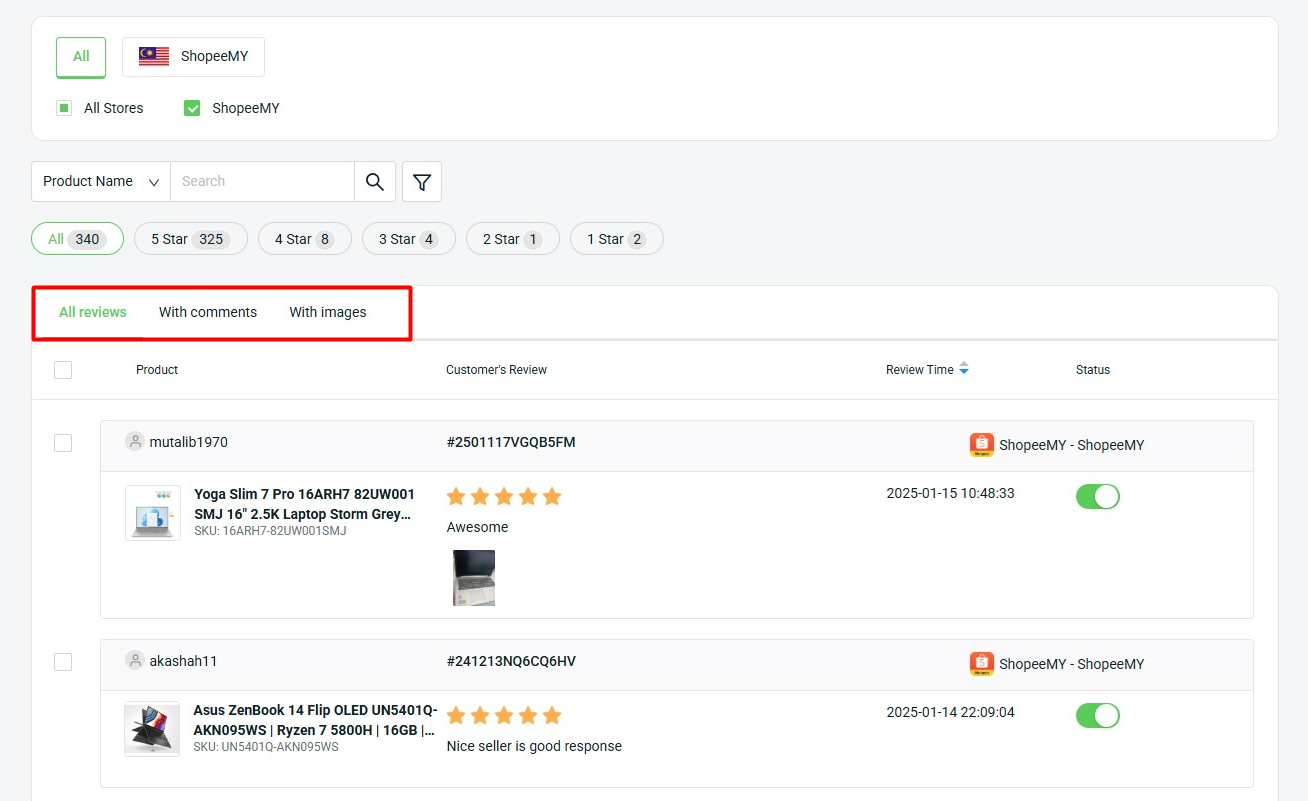
Task: Select the ShopeeMY store tab with Malaysia flag
Action: [x=192, y=57]
